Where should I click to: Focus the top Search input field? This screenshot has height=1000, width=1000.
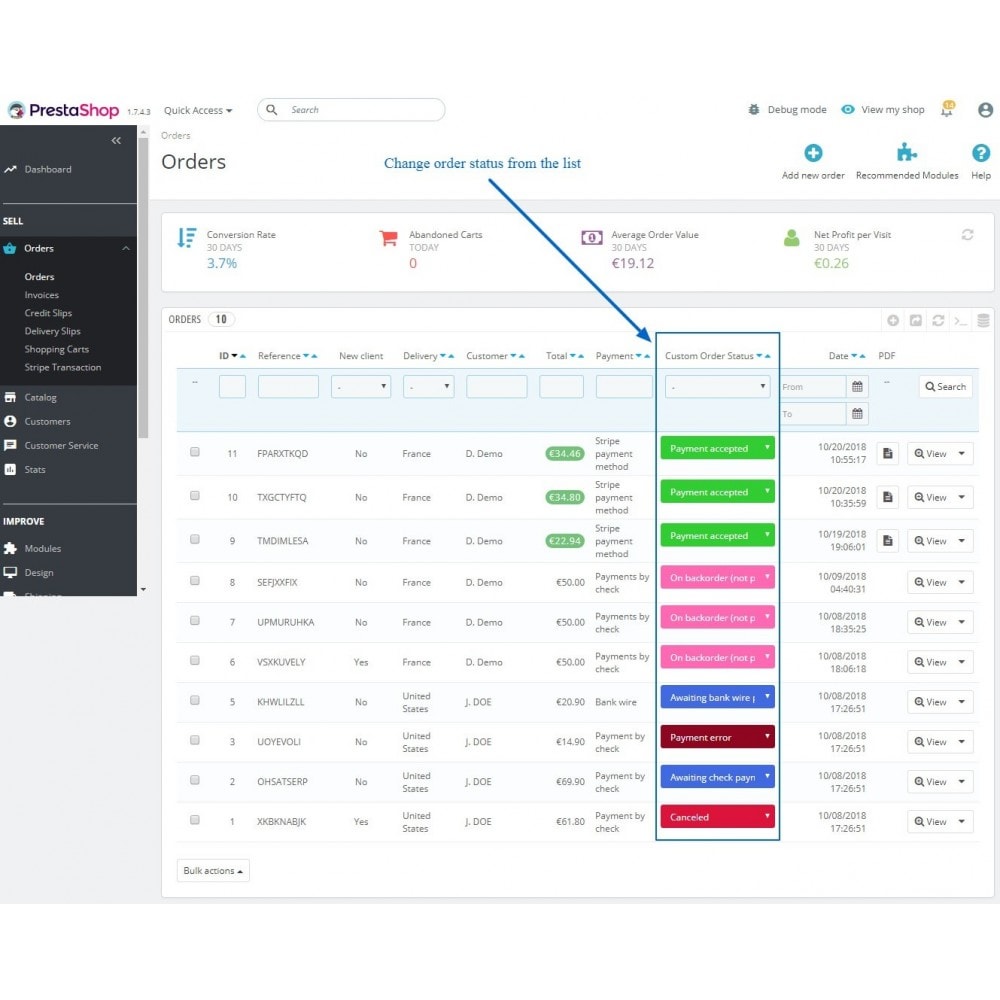pyautogui.click(x=351, y=110)
